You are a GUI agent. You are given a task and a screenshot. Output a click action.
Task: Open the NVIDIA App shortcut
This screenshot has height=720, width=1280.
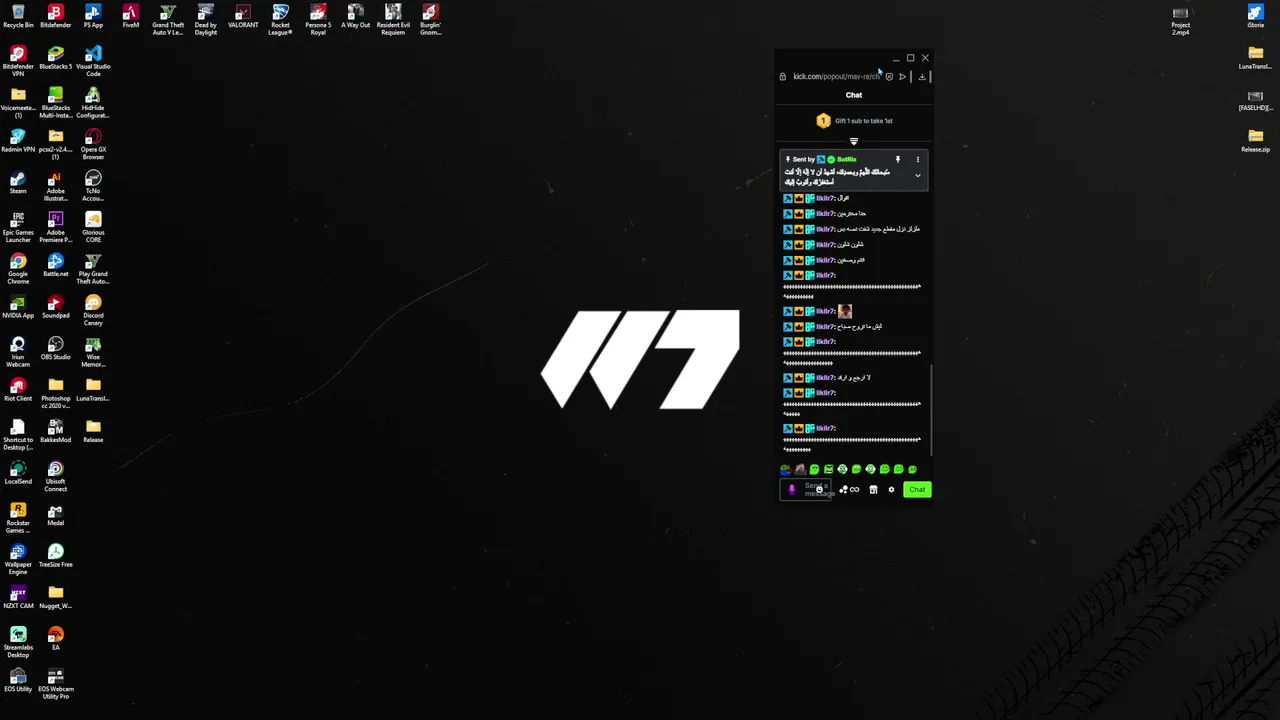[x=18, y=307]
